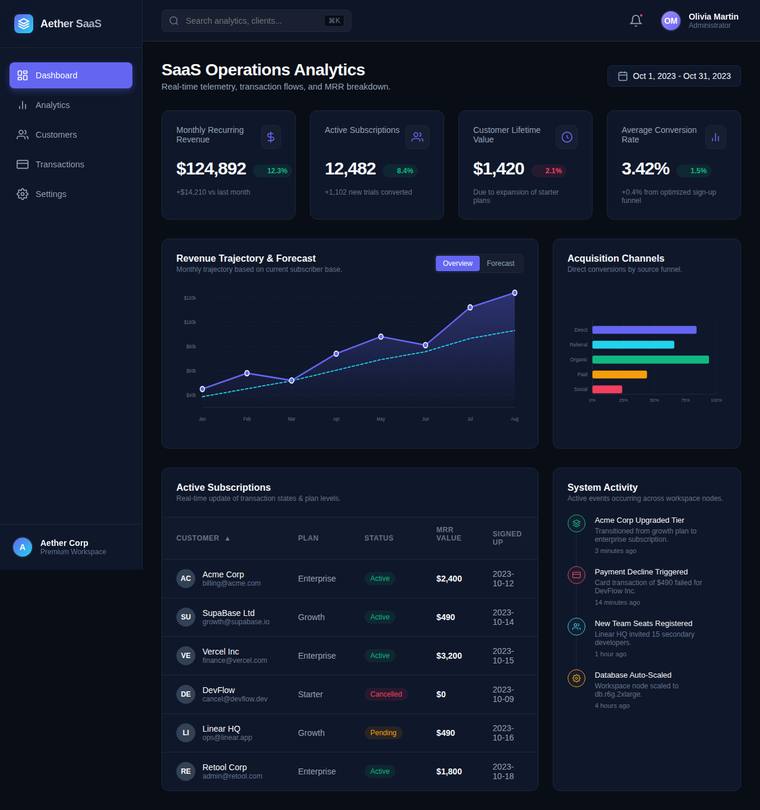The width and height of the screenshot is (760, 810).
Task: Click the Social channel red bar
Action: (607, 390)
